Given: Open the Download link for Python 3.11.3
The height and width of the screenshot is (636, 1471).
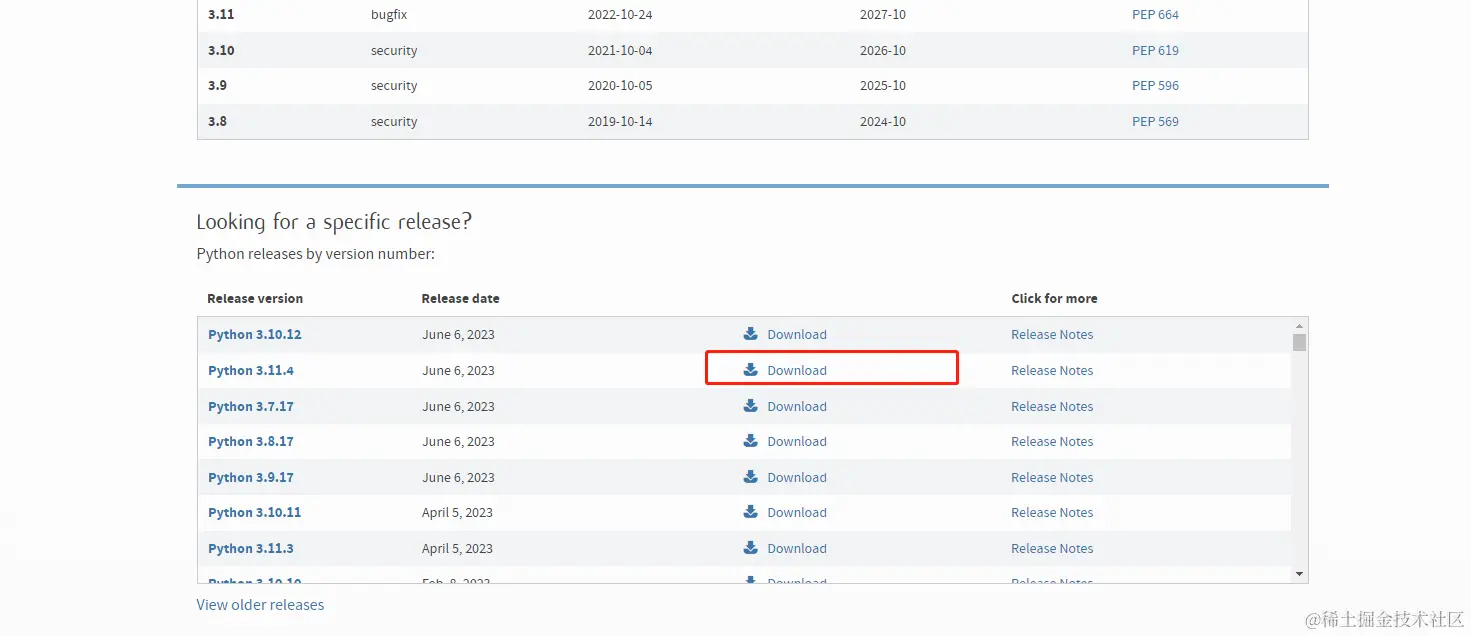Looking at the screenshot, I should pyautogui.click(x=797, y=548).
